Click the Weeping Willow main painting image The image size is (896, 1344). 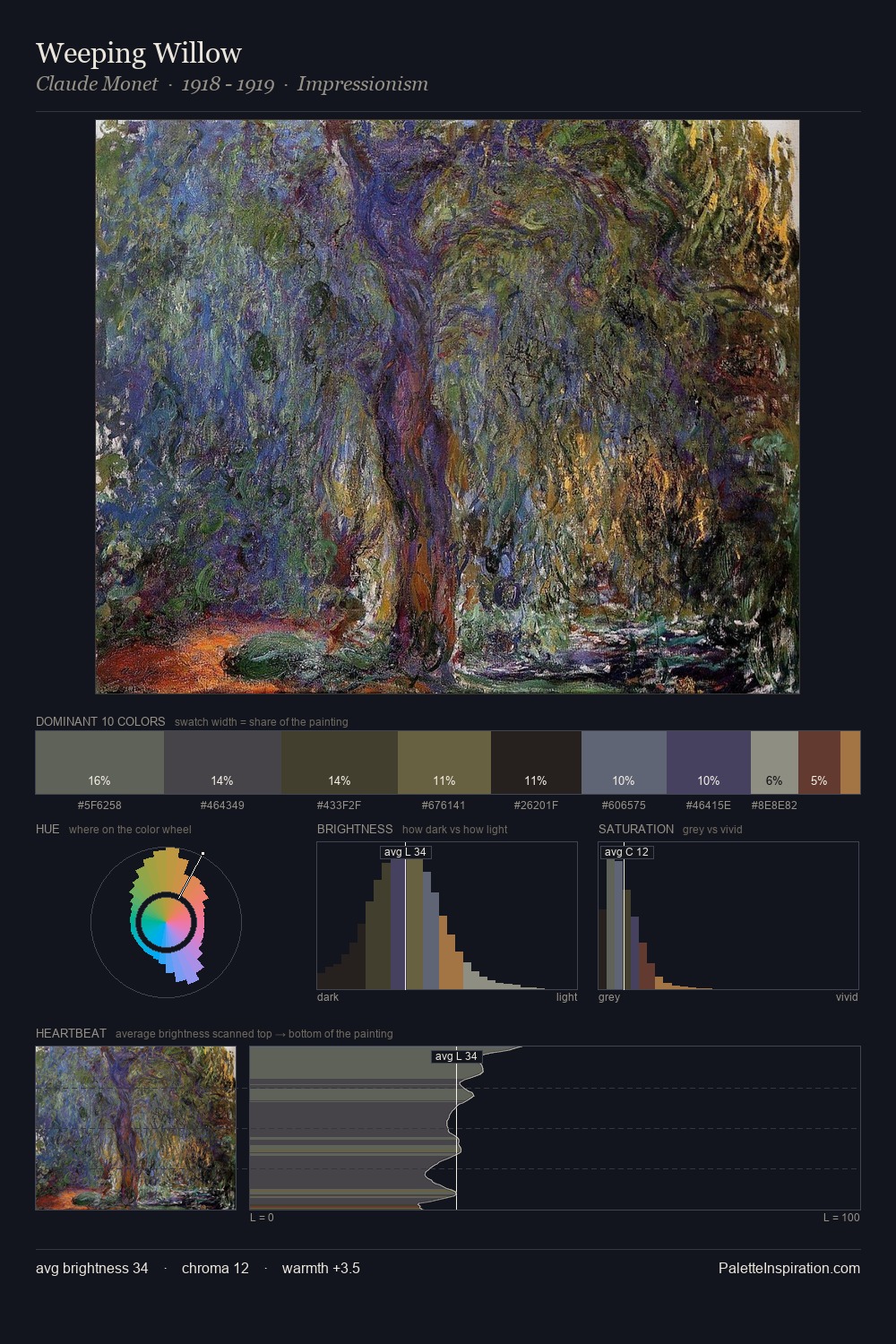447,407
